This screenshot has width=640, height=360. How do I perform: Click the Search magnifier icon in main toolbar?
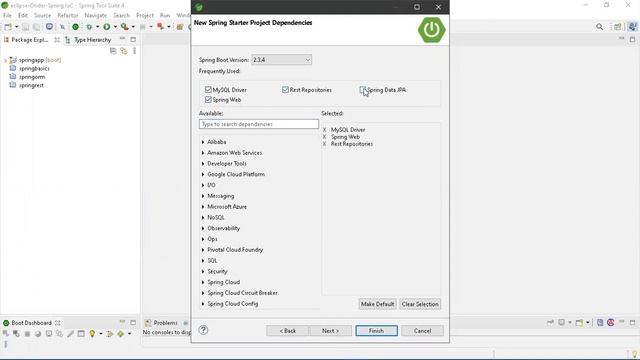click(x=599, y=27)
